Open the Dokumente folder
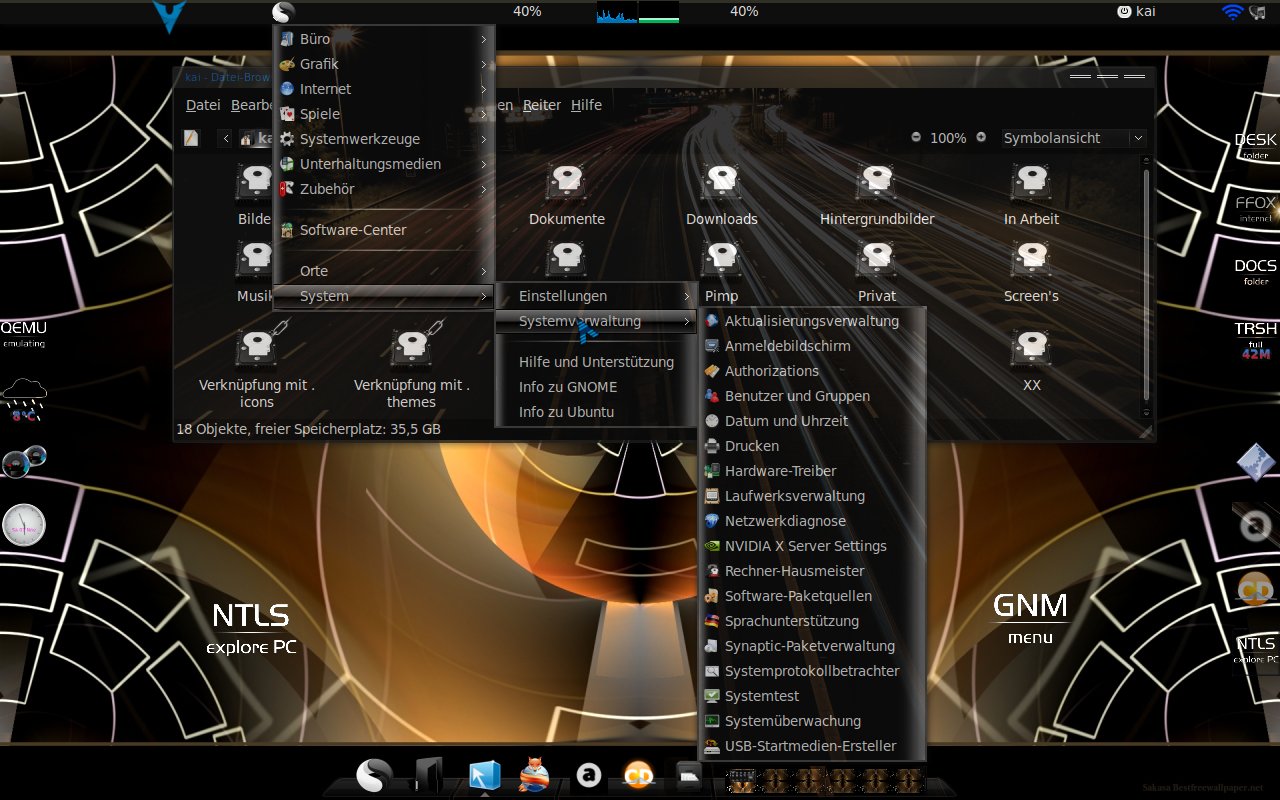Screen dimensions: 1280x800 pos(567,196)
